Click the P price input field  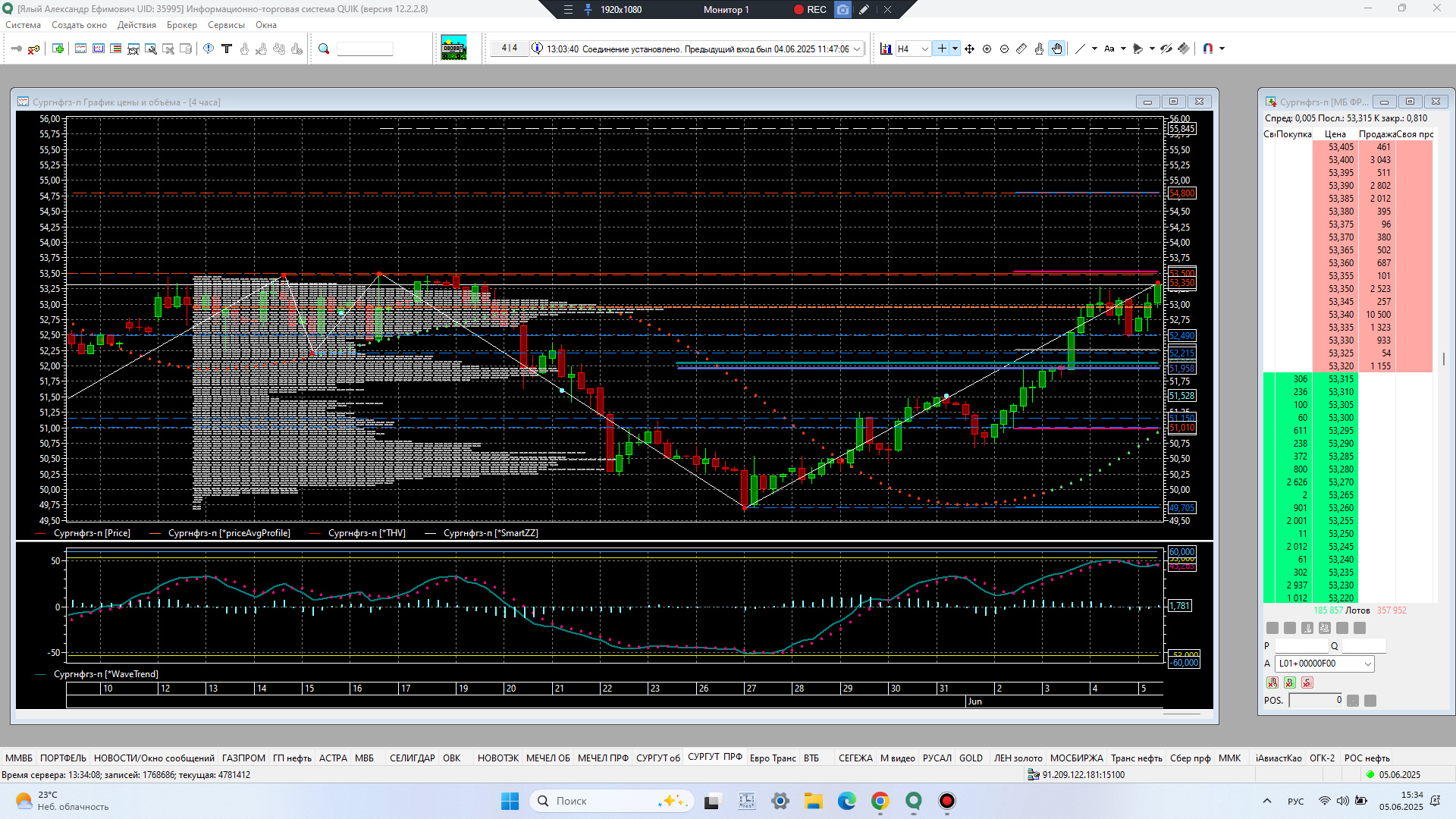coord(1302,646)
